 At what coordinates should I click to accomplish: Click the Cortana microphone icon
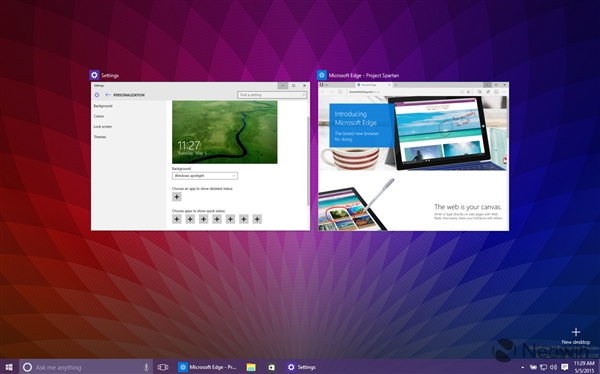tap(146, 367)
